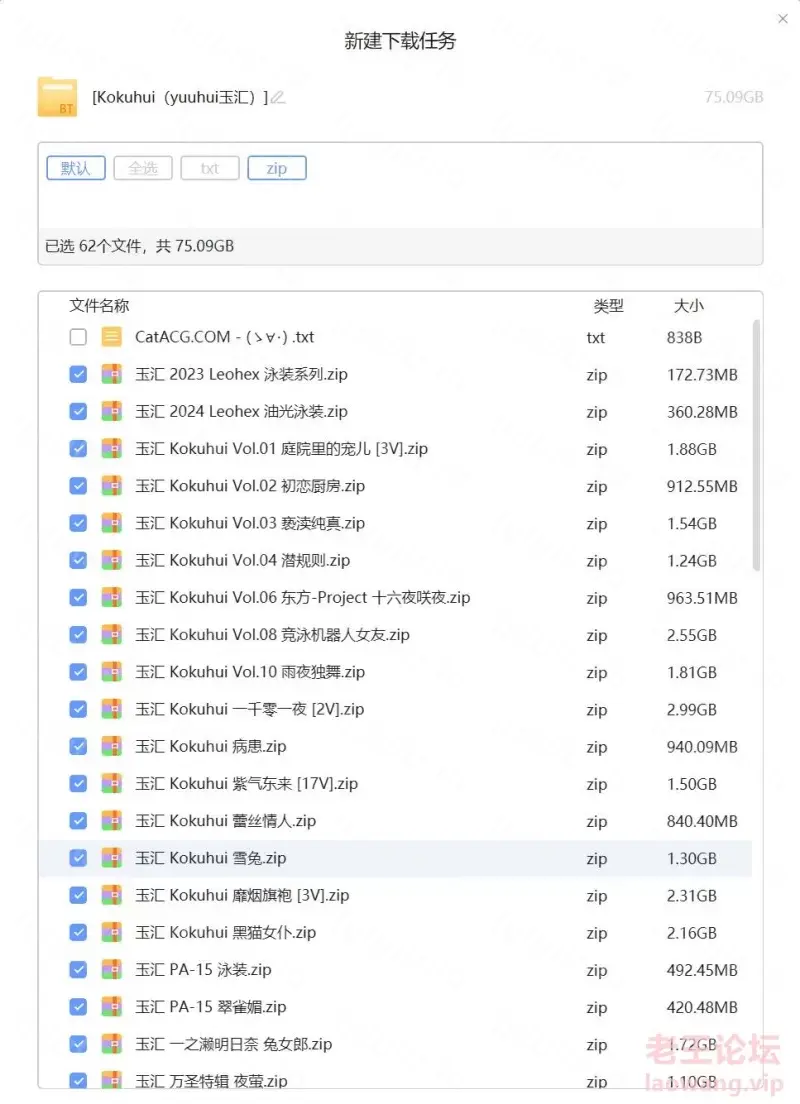
Task: Select file name 玉汇 Kokuhui 雪兔.zip
Action: click(x=211, y=858)
